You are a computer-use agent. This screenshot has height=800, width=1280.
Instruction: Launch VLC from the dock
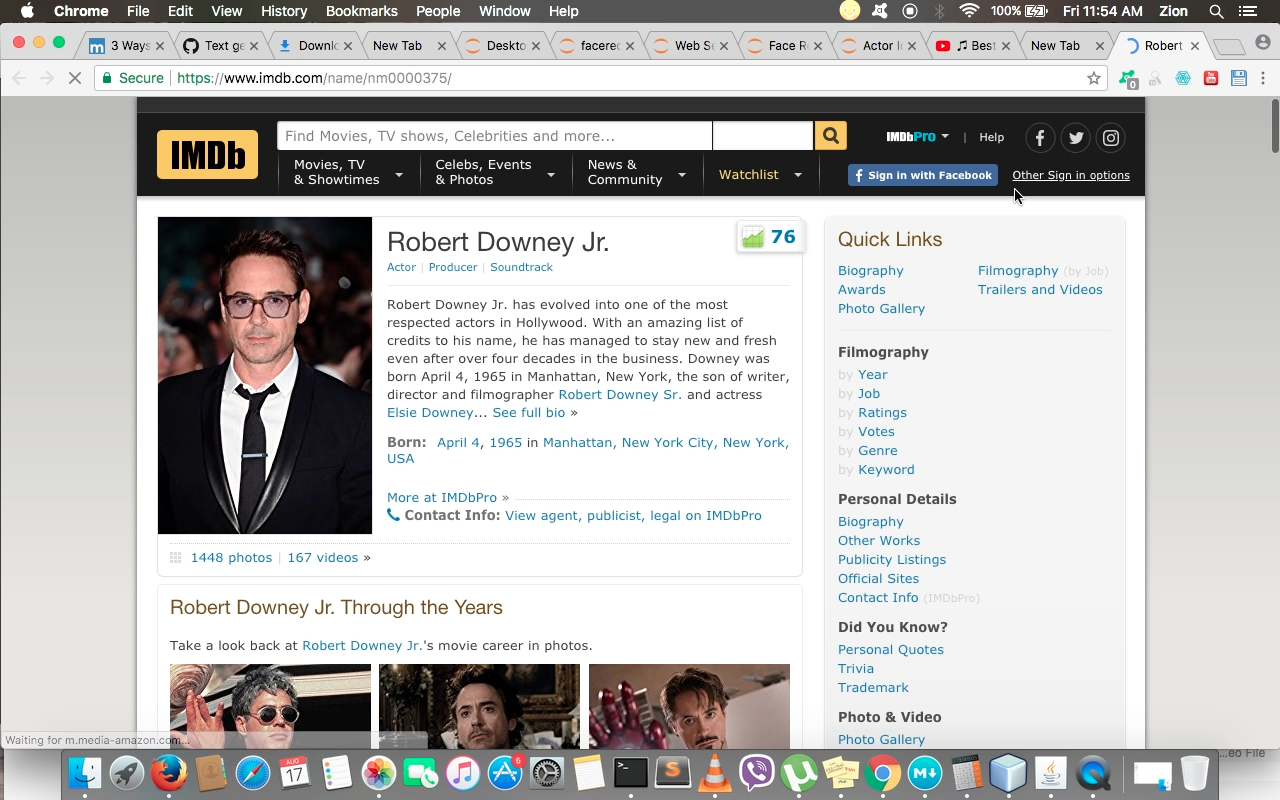point(714,773)
